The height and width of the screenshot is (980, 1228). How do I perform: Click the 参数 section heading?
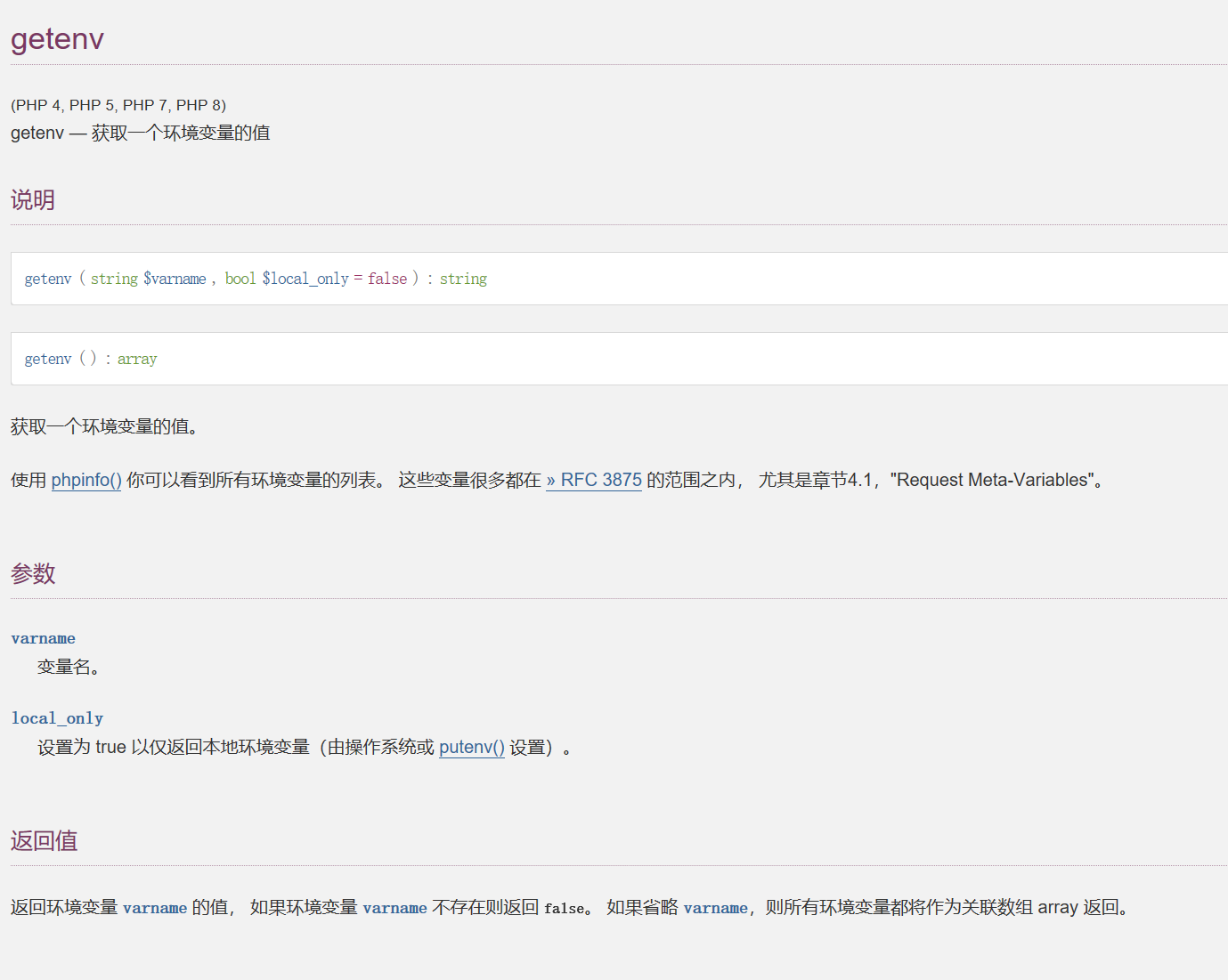[x=33, y=574]
